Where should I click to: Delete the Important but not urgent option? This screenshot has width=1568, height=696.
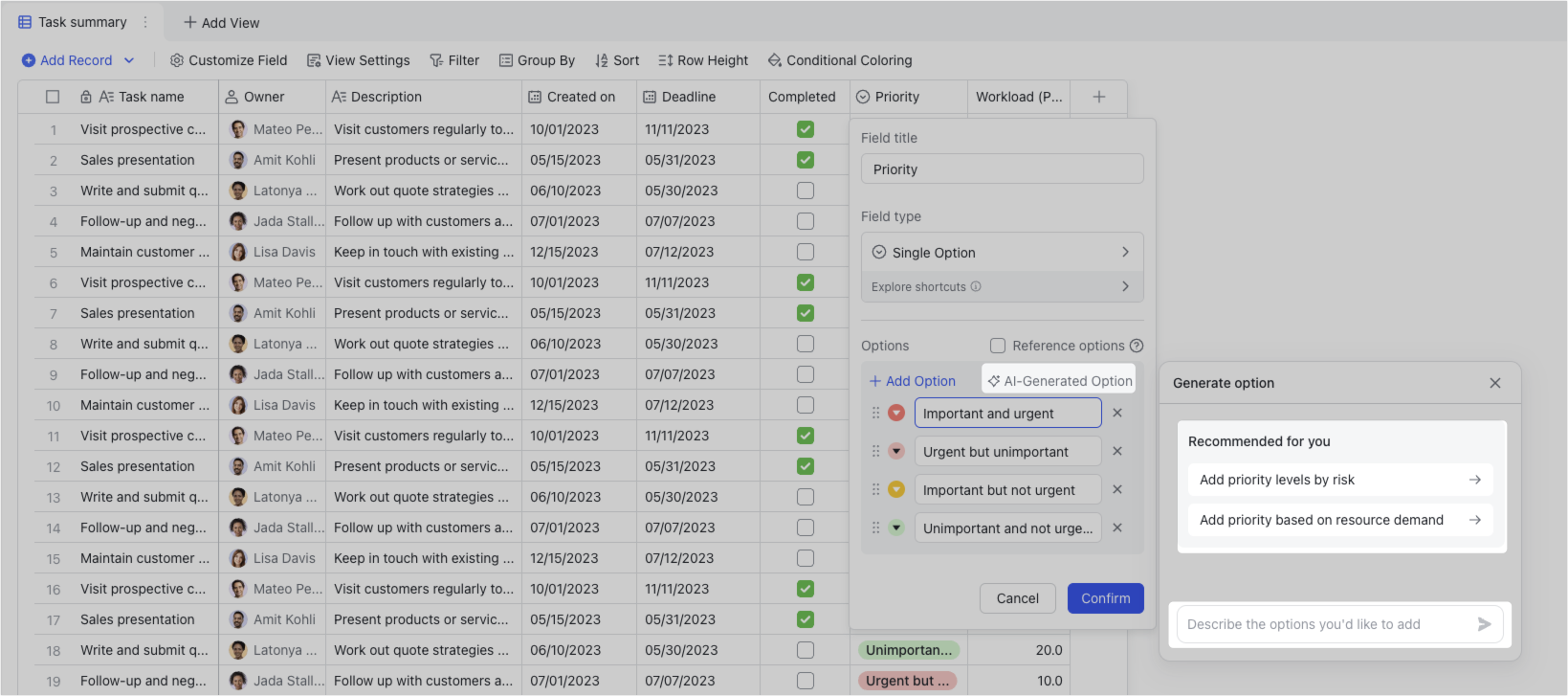click(1117, 489)
